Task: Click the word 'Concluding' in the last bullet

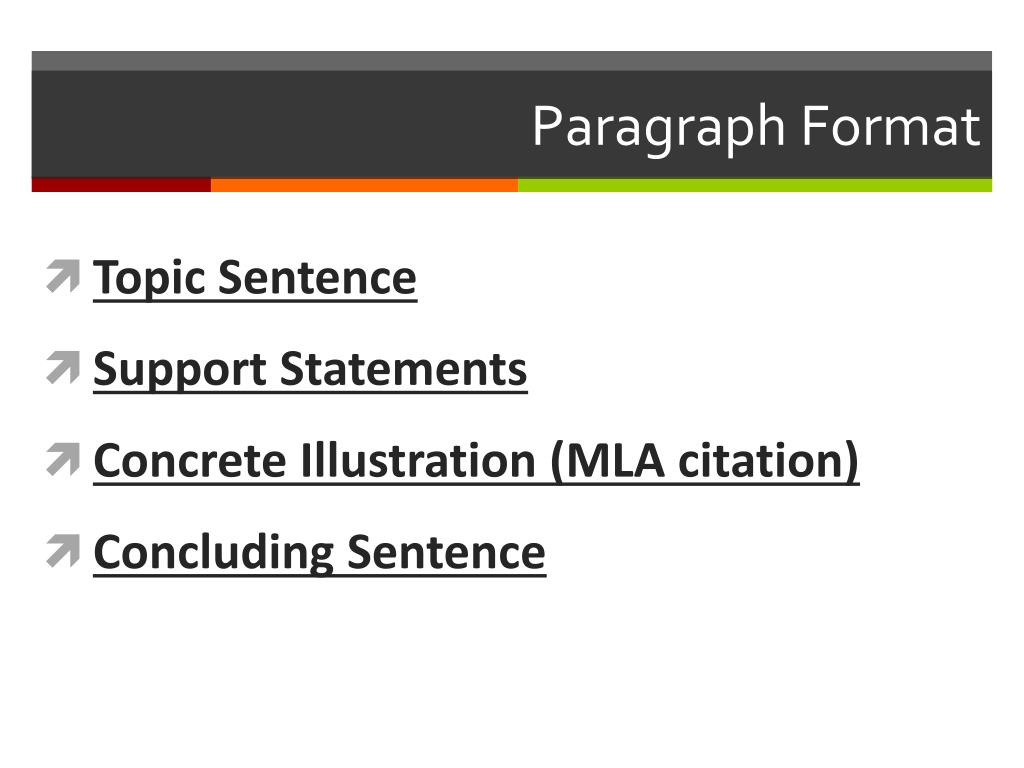Action: pyautogui.click(x=214, y=554)
